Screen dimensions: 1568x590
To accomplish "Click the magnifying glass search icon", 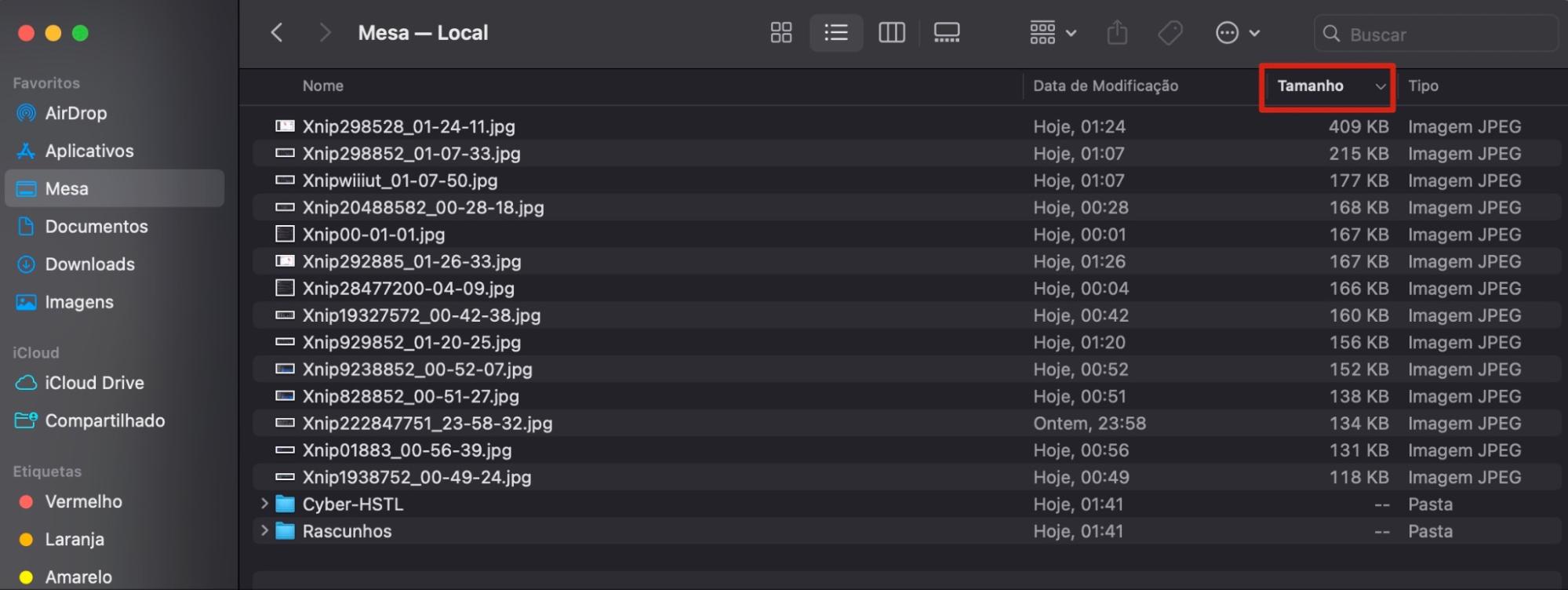I will (x=1331, y=34).
